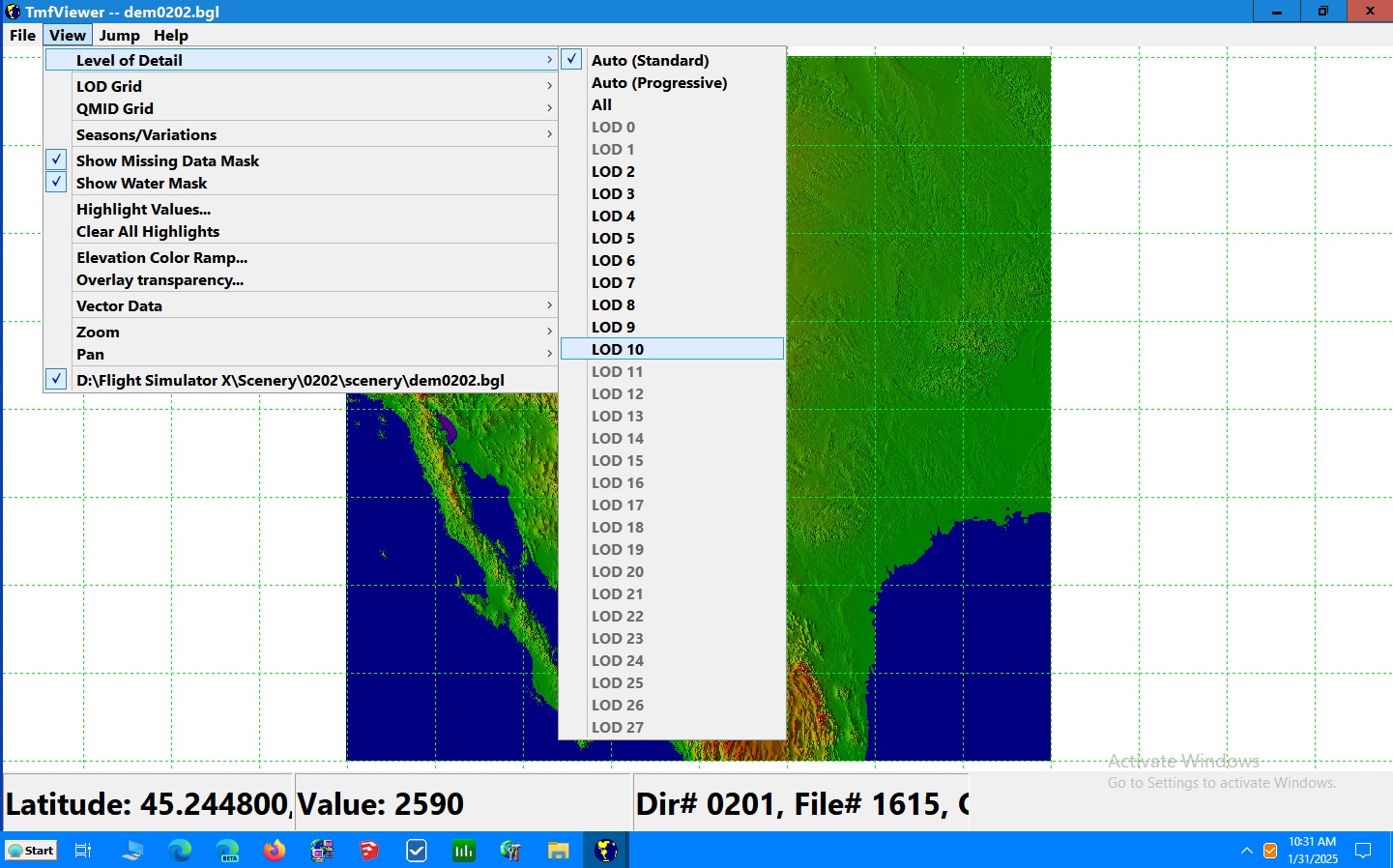Launch Edge Beta from the taskbar
The height and width of the screenshot is (868, 1393).
coord(227,850)
